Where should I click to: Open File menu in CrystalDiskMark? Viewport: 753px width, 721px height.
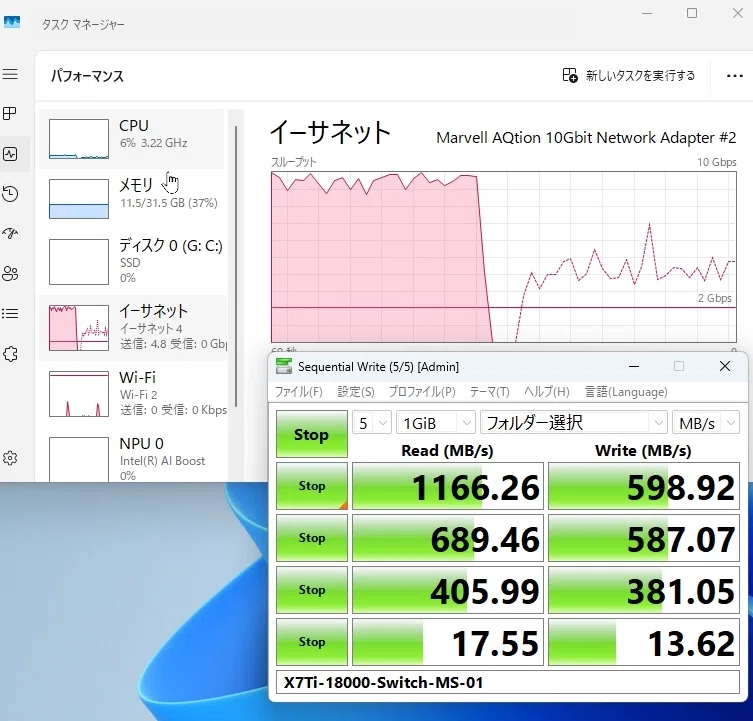pyautogui.click(x=298, y=392)
